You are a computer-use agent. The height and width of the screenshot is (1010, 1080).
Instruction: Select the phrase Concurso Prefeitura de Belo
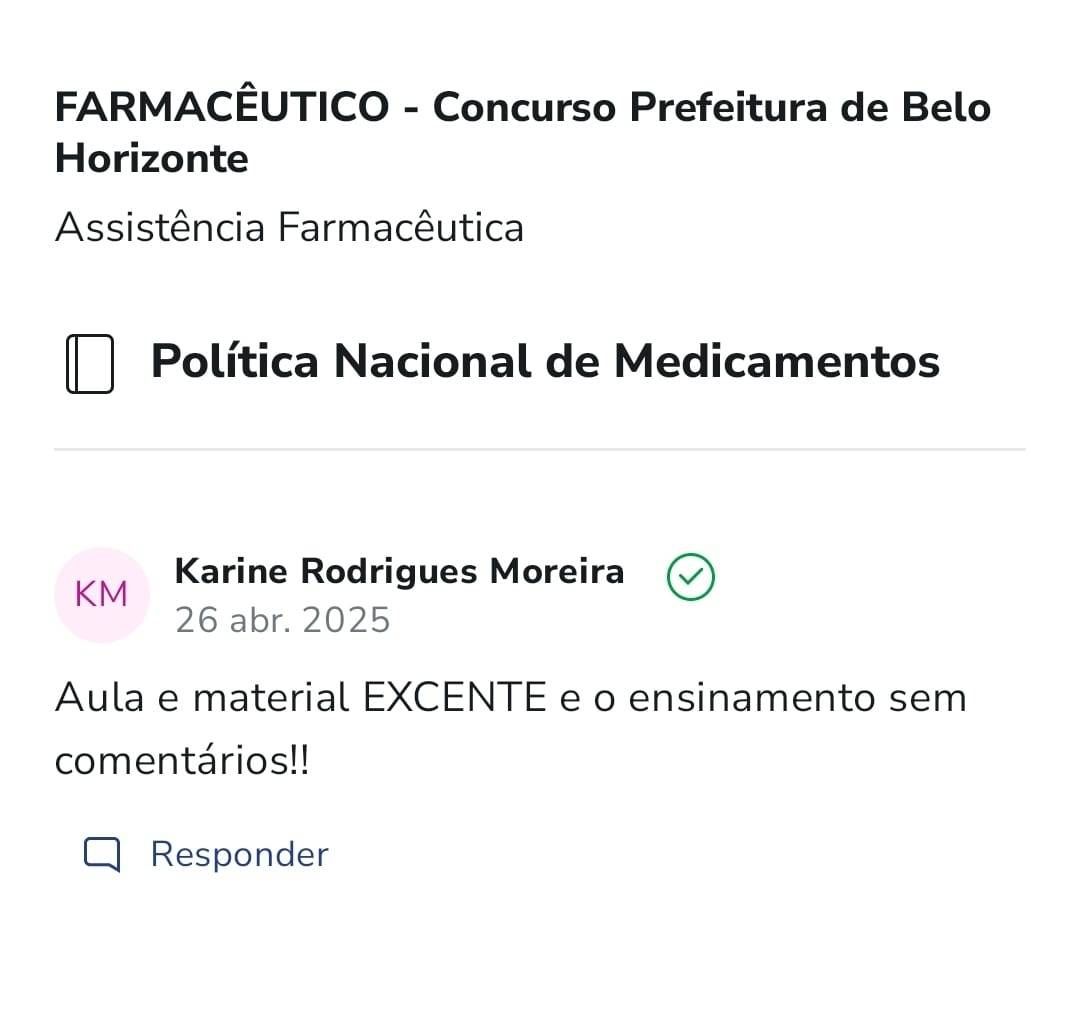pos(712,107)
